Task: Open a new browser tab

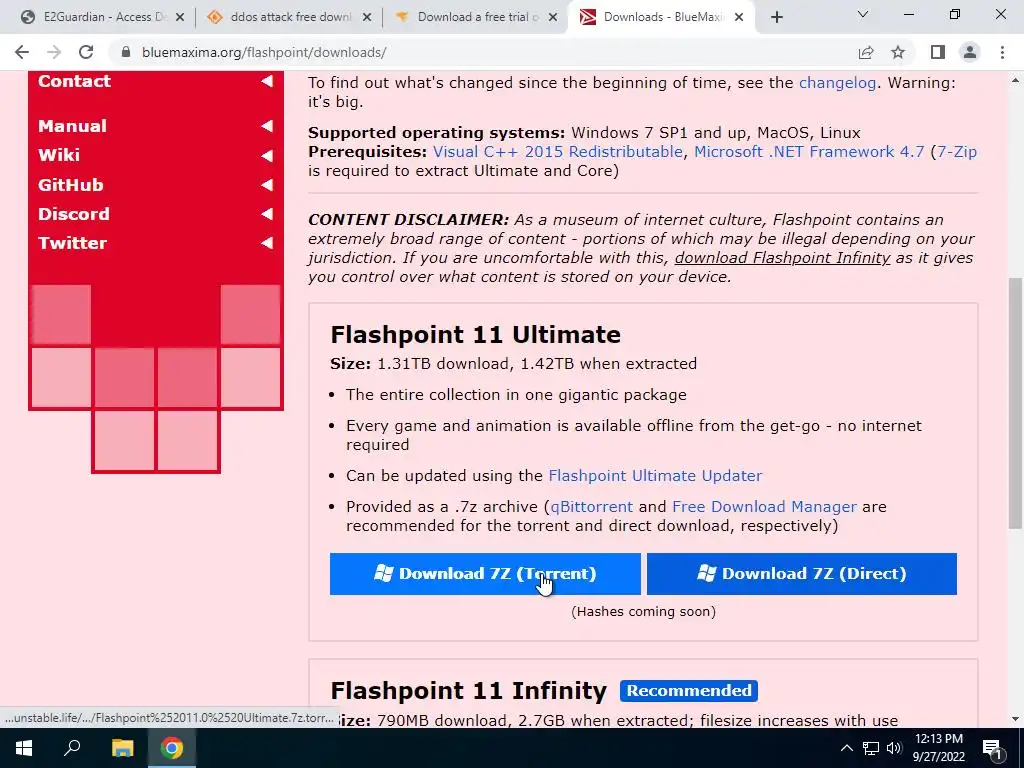Action: 776,18
